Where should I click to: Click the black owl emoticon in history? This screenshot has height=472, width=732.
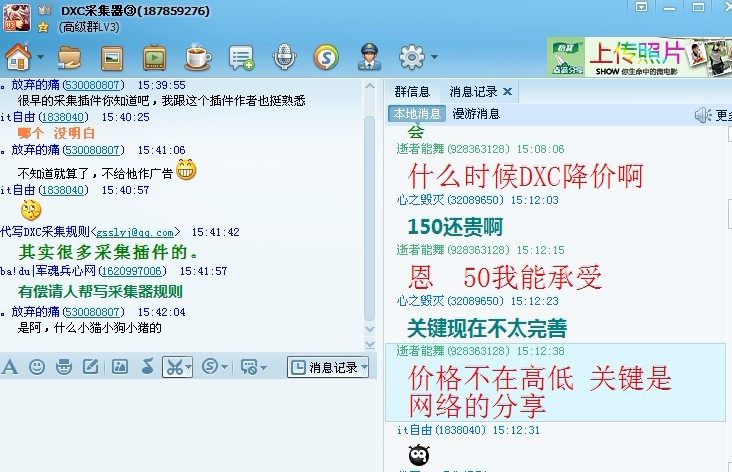419,455
